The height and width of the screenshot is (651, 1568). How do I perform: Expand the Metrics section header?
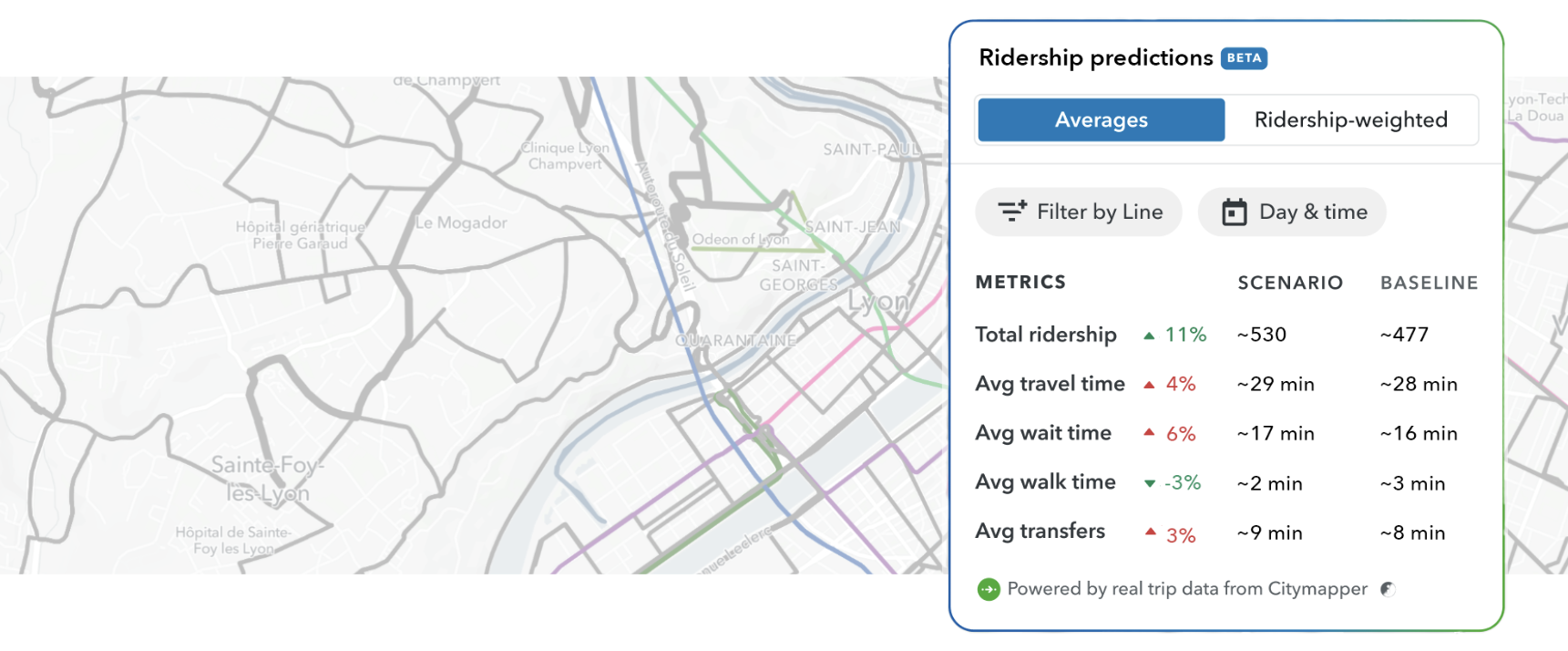[x=1020, y=283]
